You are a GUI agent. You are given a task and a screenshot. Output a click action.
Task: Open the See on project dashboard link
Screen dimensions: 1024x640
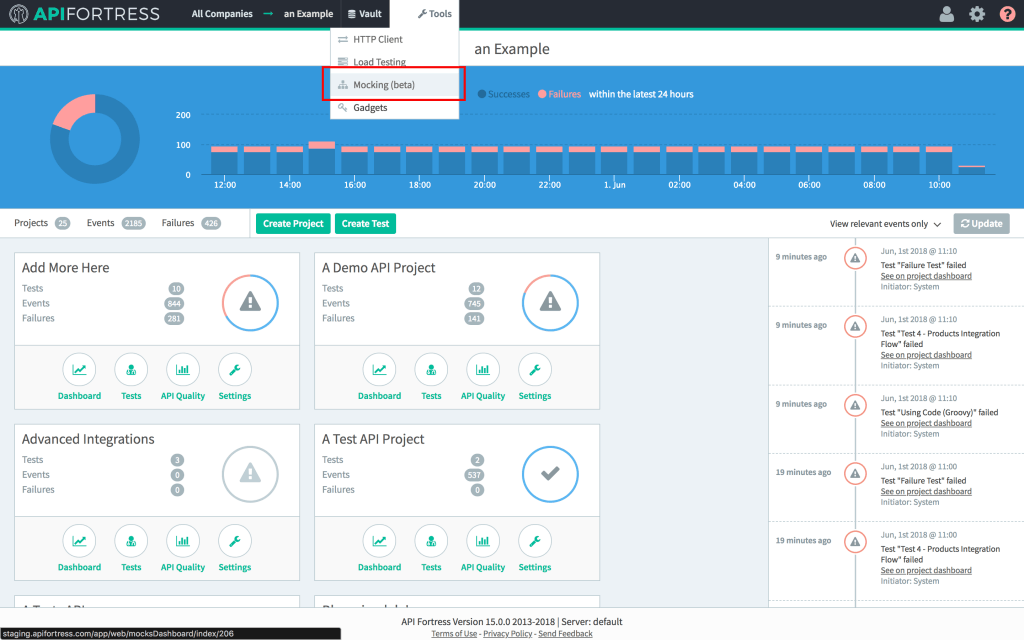[x=926, y=275]
